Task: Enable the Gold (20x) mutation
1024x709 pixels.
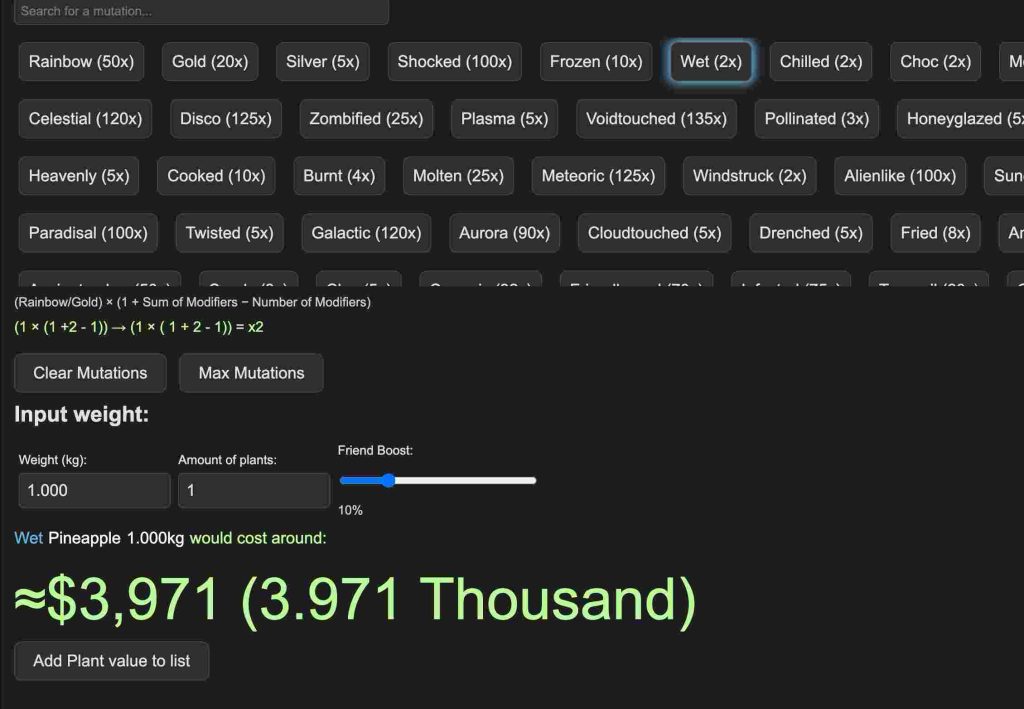Action: point(210,62)
